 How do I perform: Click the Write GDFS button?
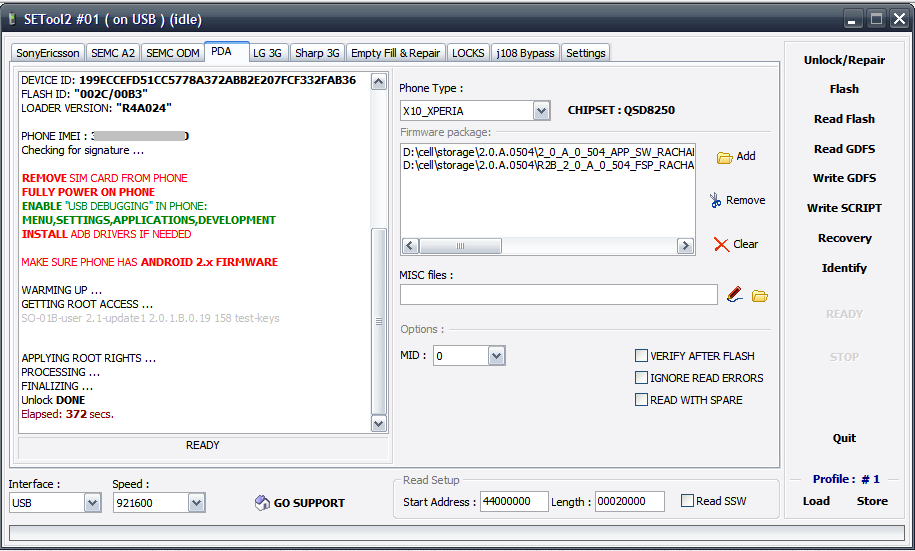point(844,178)
